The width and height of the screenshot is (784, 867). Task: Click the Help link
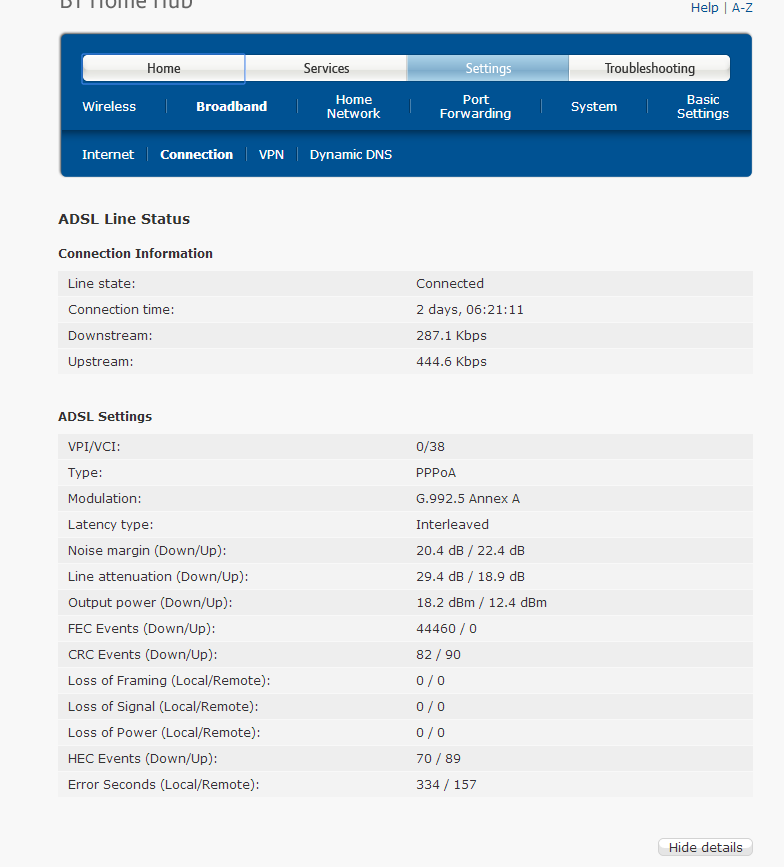tap(704, 8)
